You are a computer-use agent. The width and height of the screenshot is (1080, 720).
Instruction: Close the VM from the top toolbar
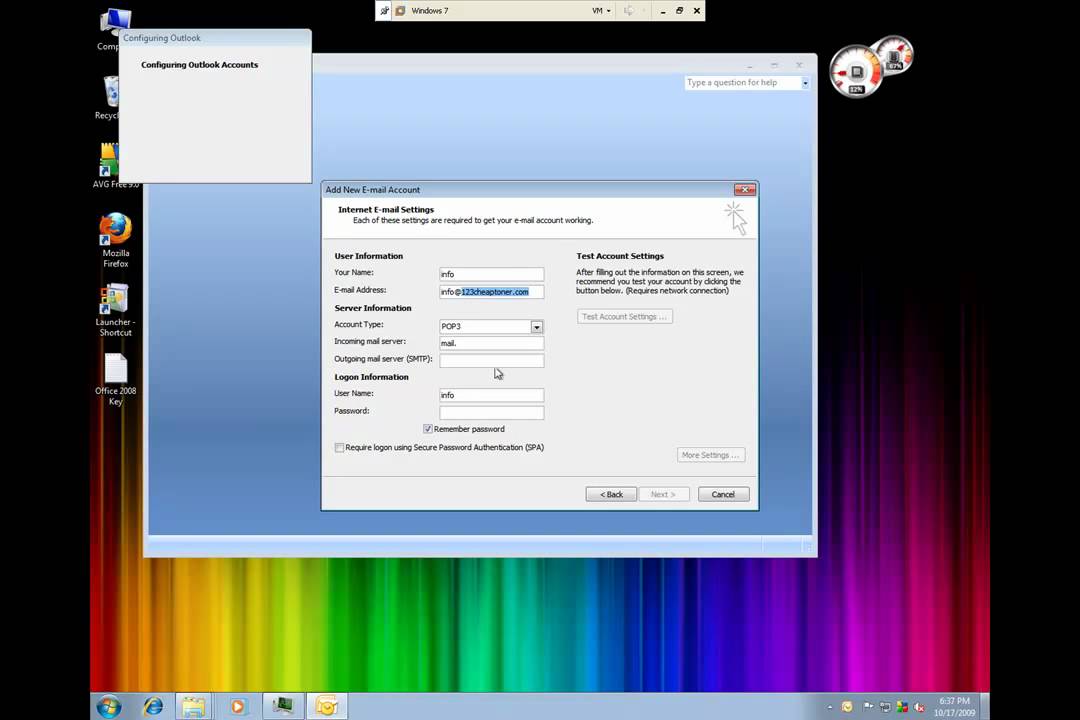(696, 10)
